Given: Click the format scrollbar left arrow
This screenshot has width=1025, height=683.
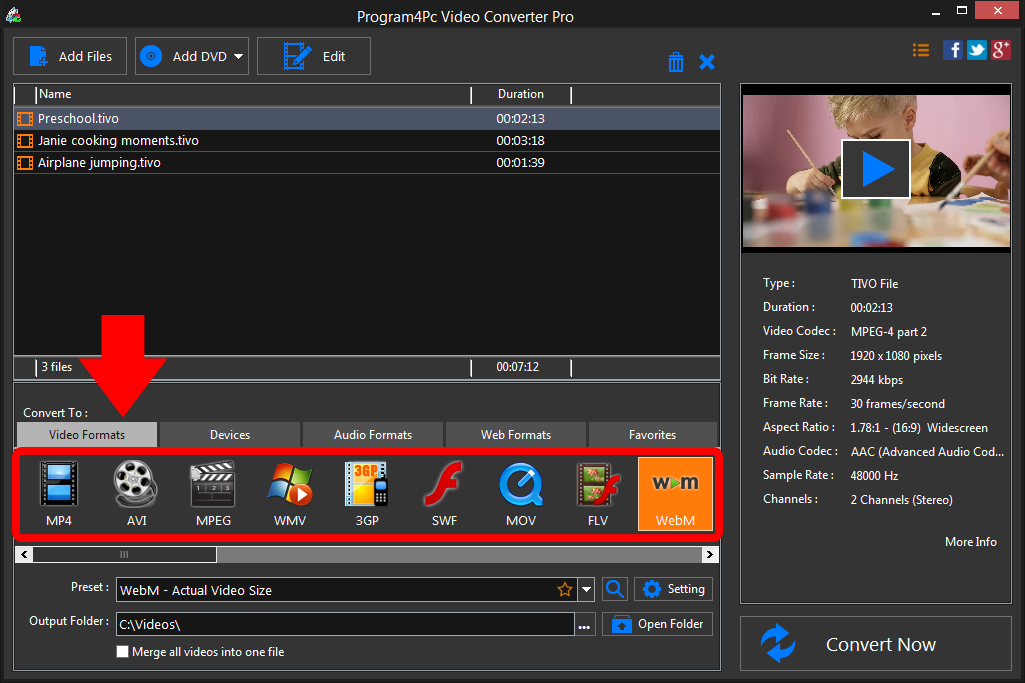Looking at the screenshot, I should tap(24, 555).
